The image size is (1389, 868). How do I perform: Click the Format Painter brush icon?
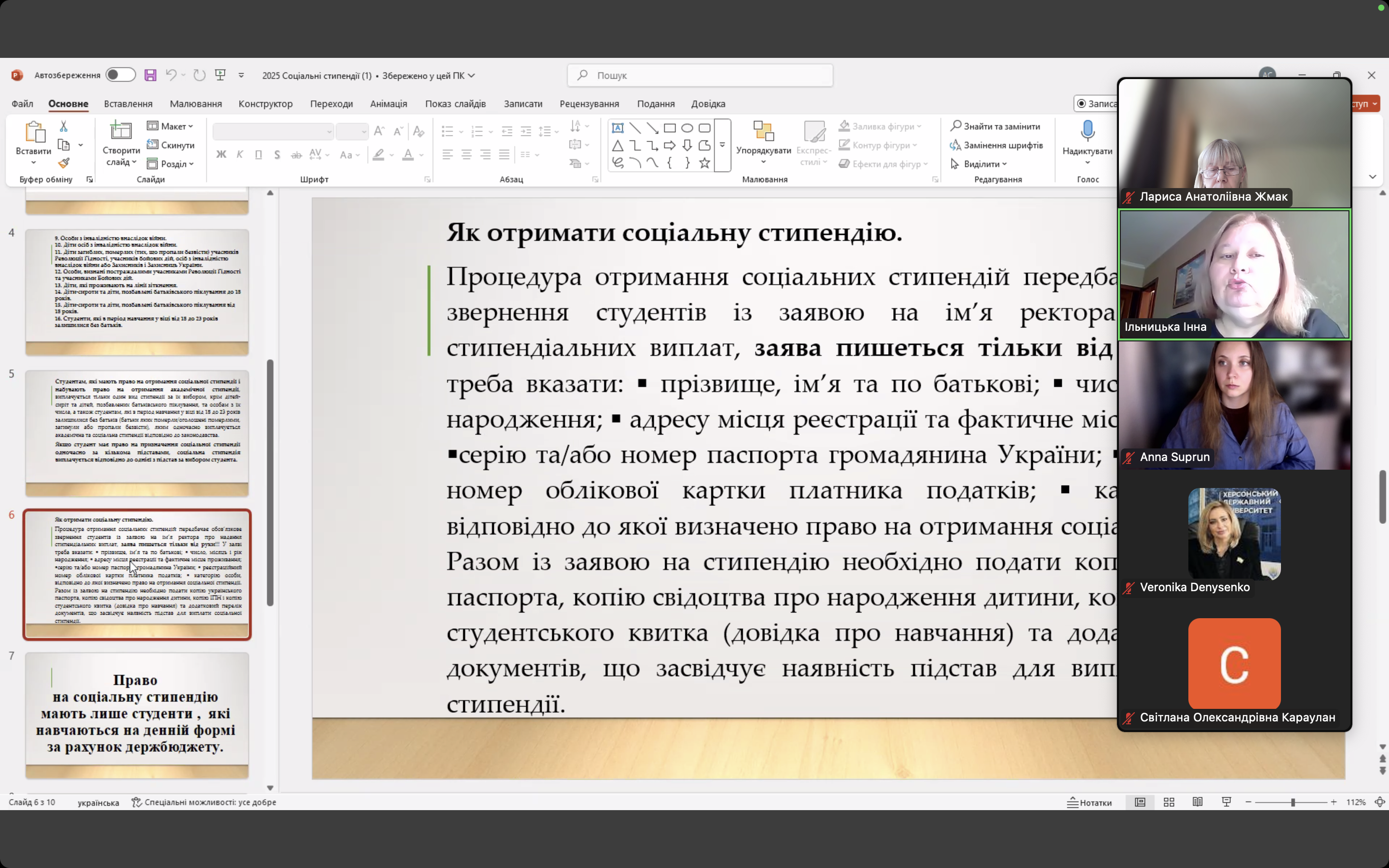(64, 163)
